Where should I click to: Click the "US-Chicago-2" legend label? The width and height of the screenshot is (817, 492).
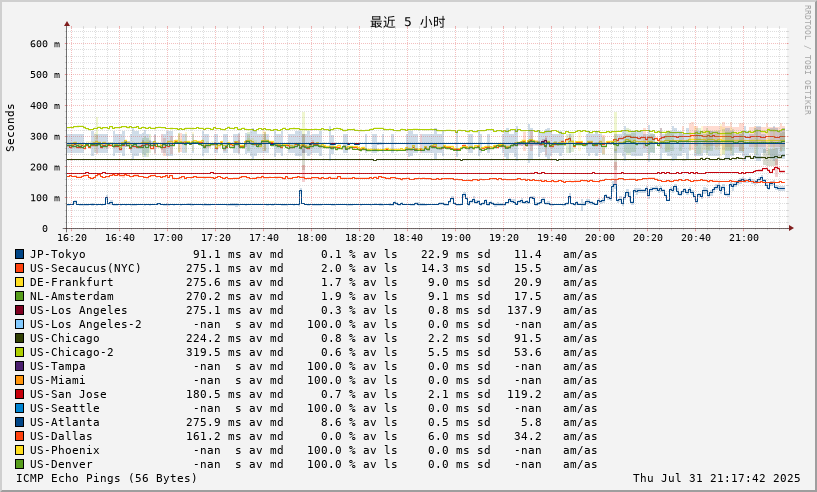71,352
